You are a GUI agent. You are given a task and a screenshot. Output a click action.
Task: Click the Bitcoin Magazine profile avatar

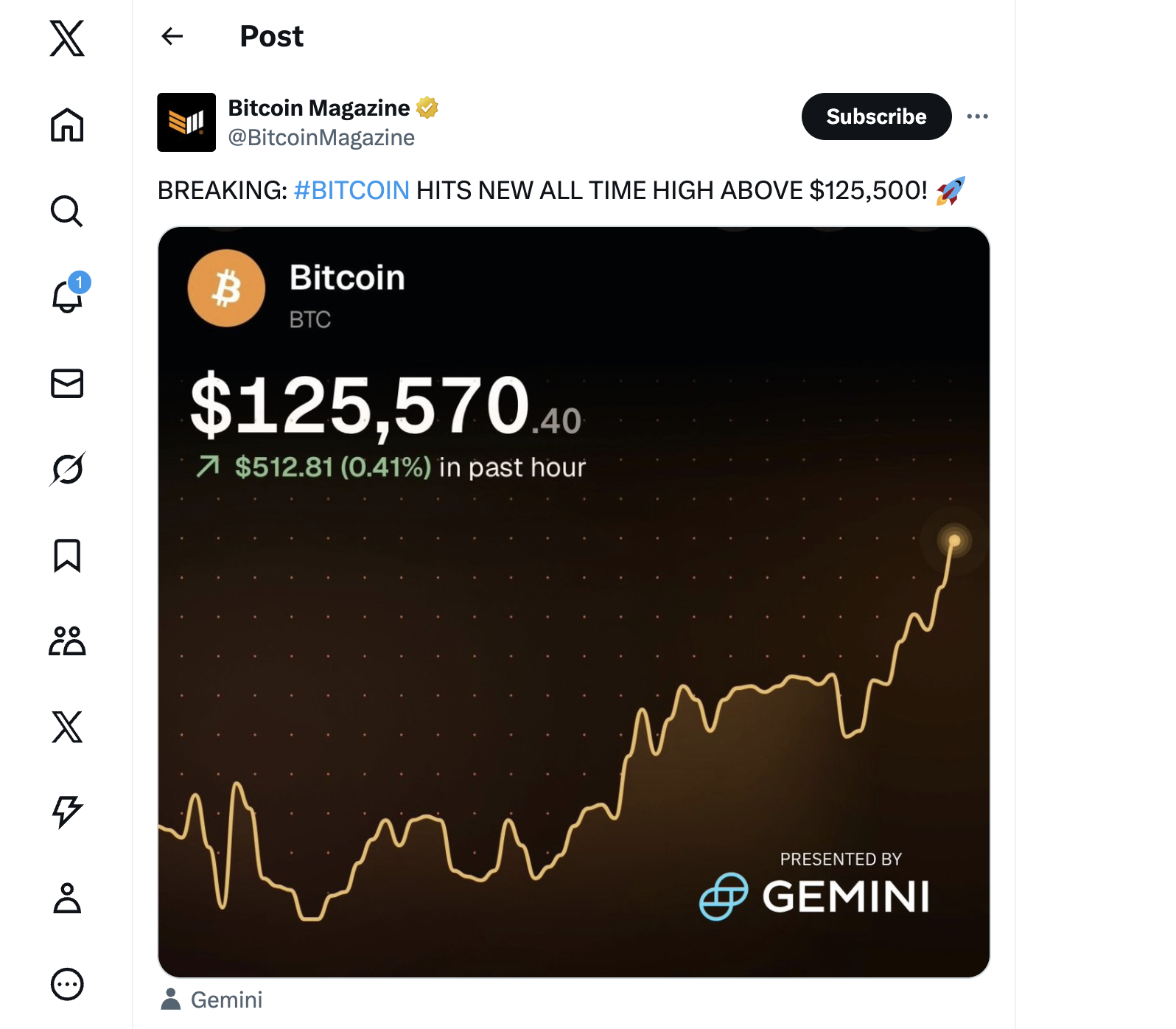(186, 122)
